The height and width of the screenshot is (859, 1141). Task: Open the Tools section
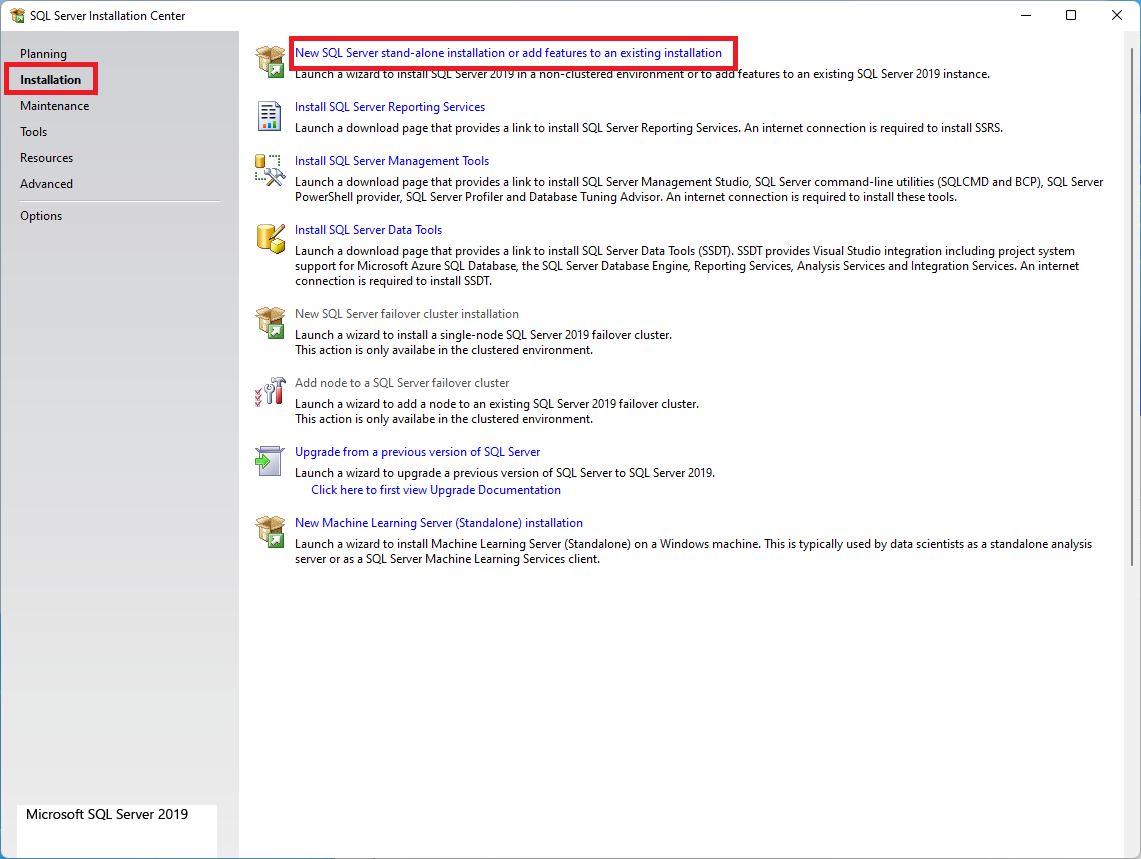point(33,132)
